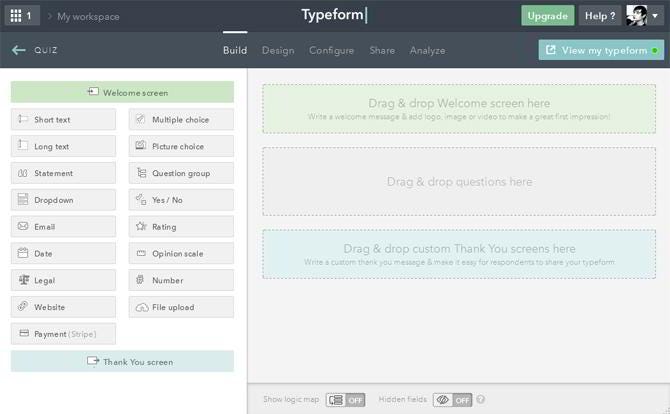Click the Thank You screen exit icon
670x414 pixels.
click(x=93, y=361)
